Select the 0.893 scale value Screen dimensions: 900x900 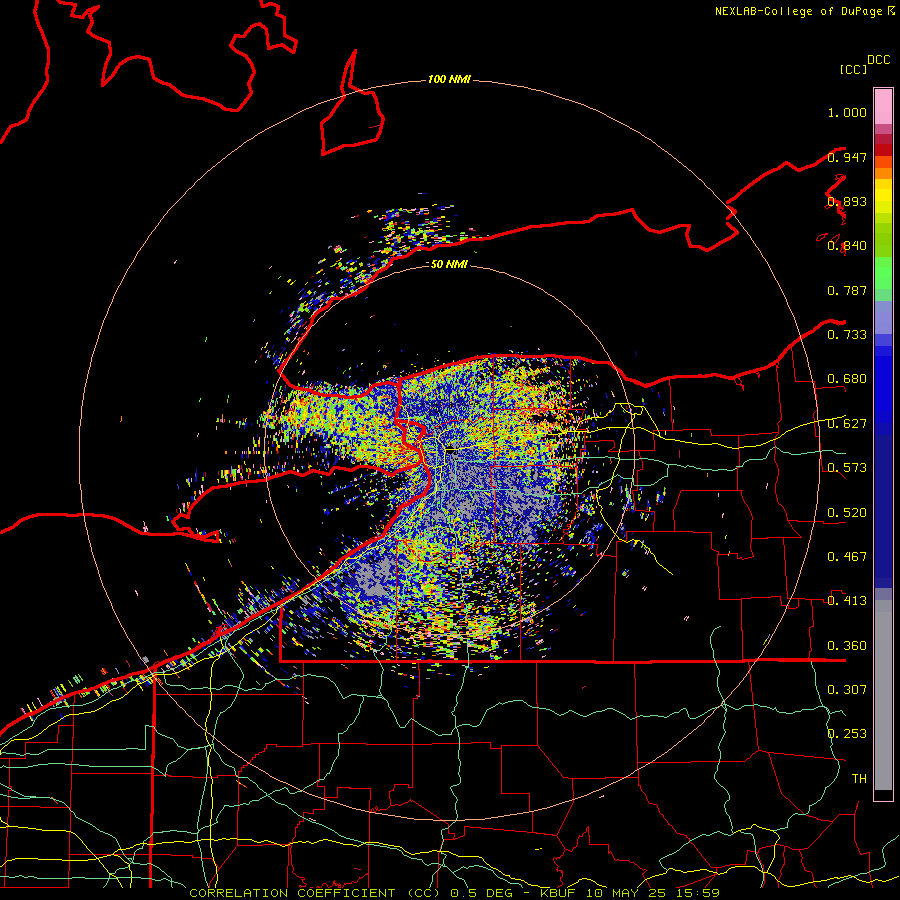coord(847,201)
